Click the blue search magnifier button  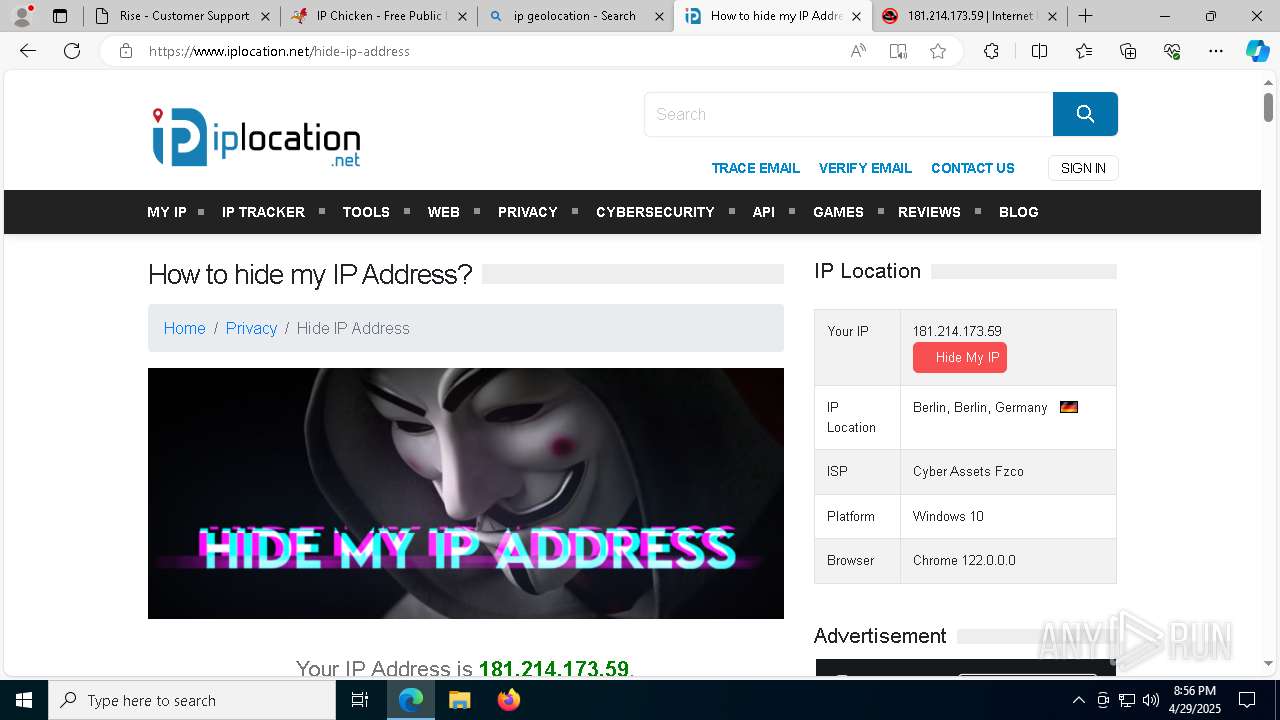(x=1085, y=114)
